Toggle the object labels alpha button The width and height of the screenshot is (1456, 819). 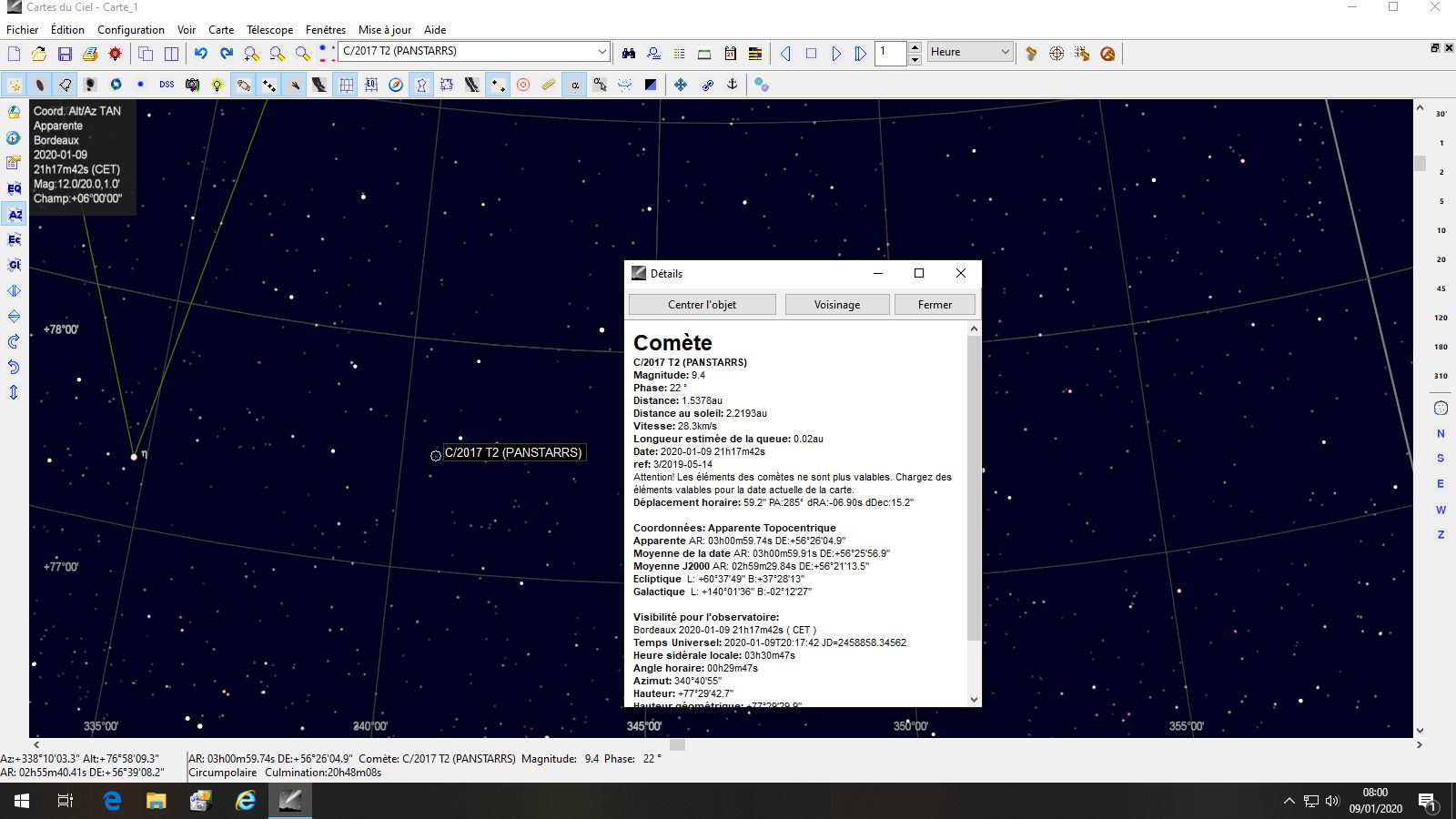[x=574, y=85]
